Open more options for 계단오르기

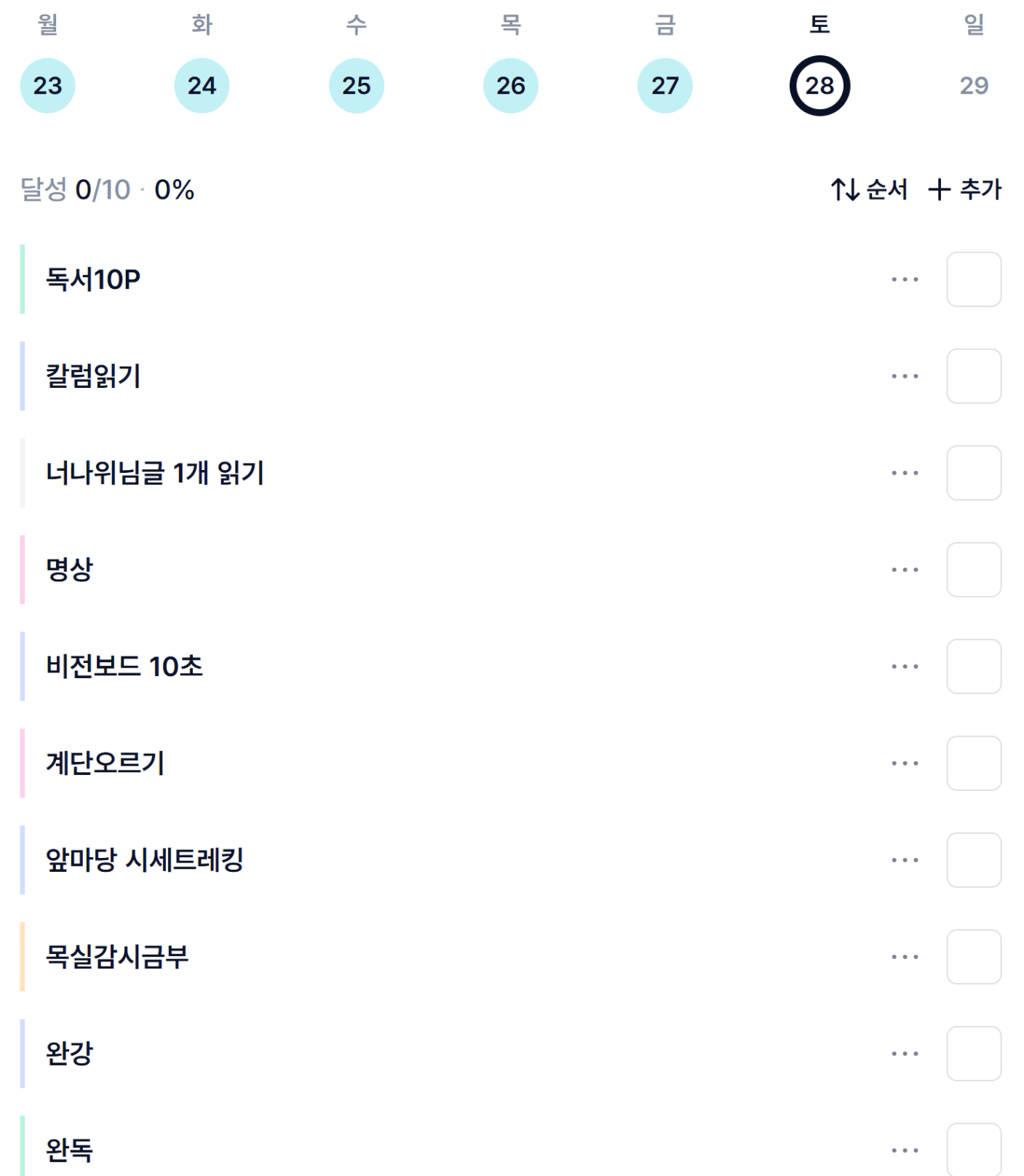click(x=905, y=763)
